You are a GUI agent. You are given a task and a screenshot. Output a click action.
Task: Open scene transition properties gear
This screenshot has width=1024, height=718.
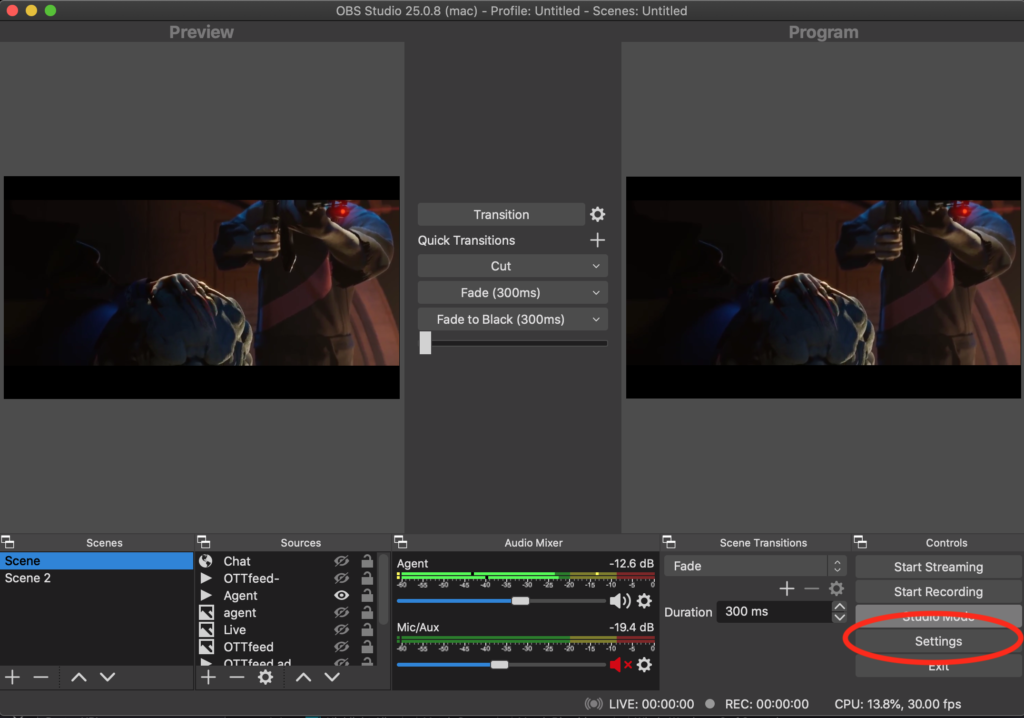836,589
